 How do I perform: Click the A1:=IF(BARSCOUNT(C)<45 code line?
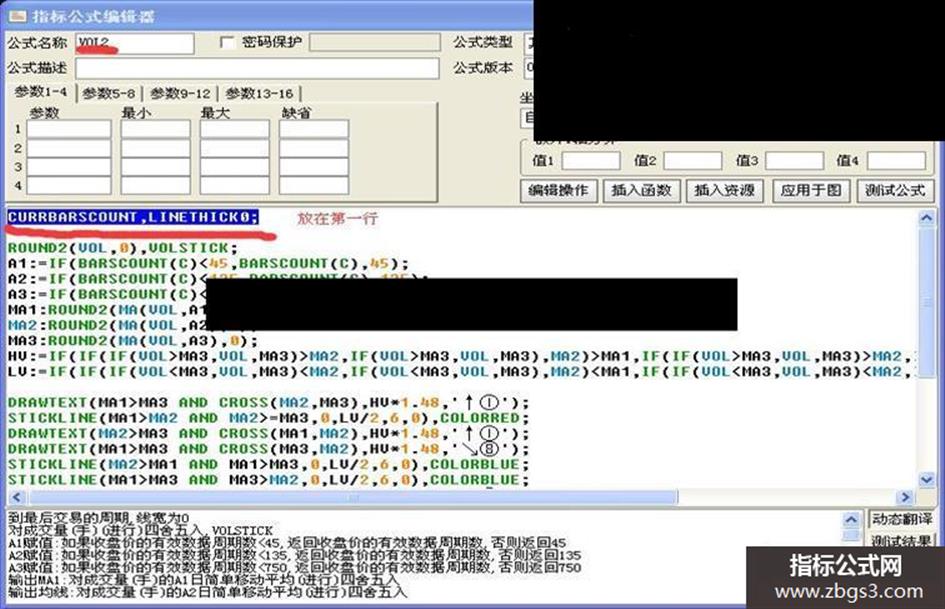click(209, 263)
